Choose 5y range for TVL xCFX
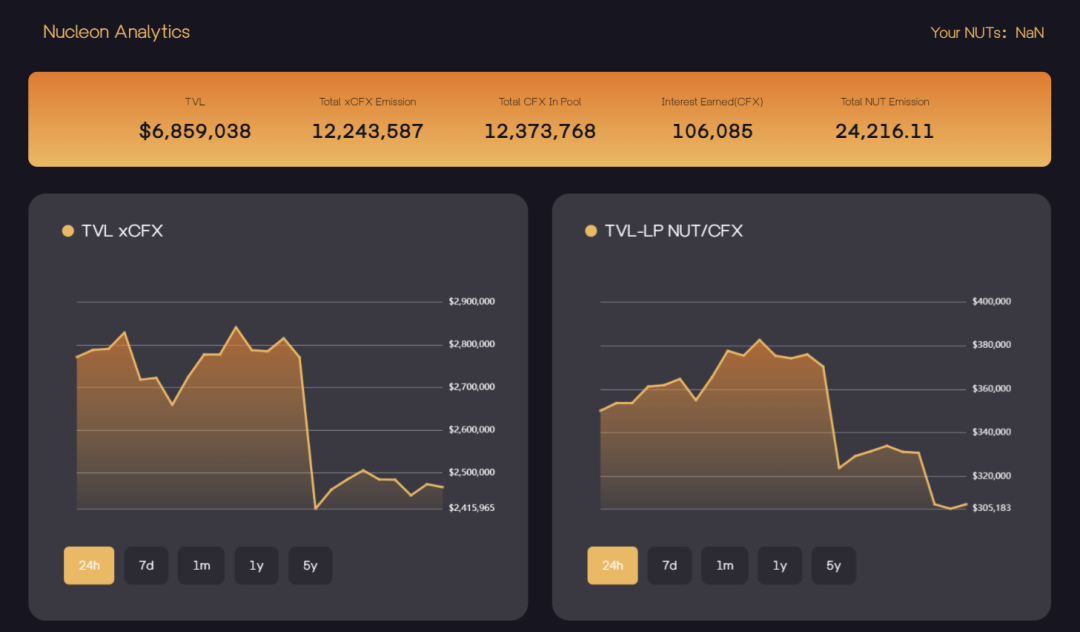This screenshot has height=632, width=1080. pyautogui.click(x=310, y=566)
